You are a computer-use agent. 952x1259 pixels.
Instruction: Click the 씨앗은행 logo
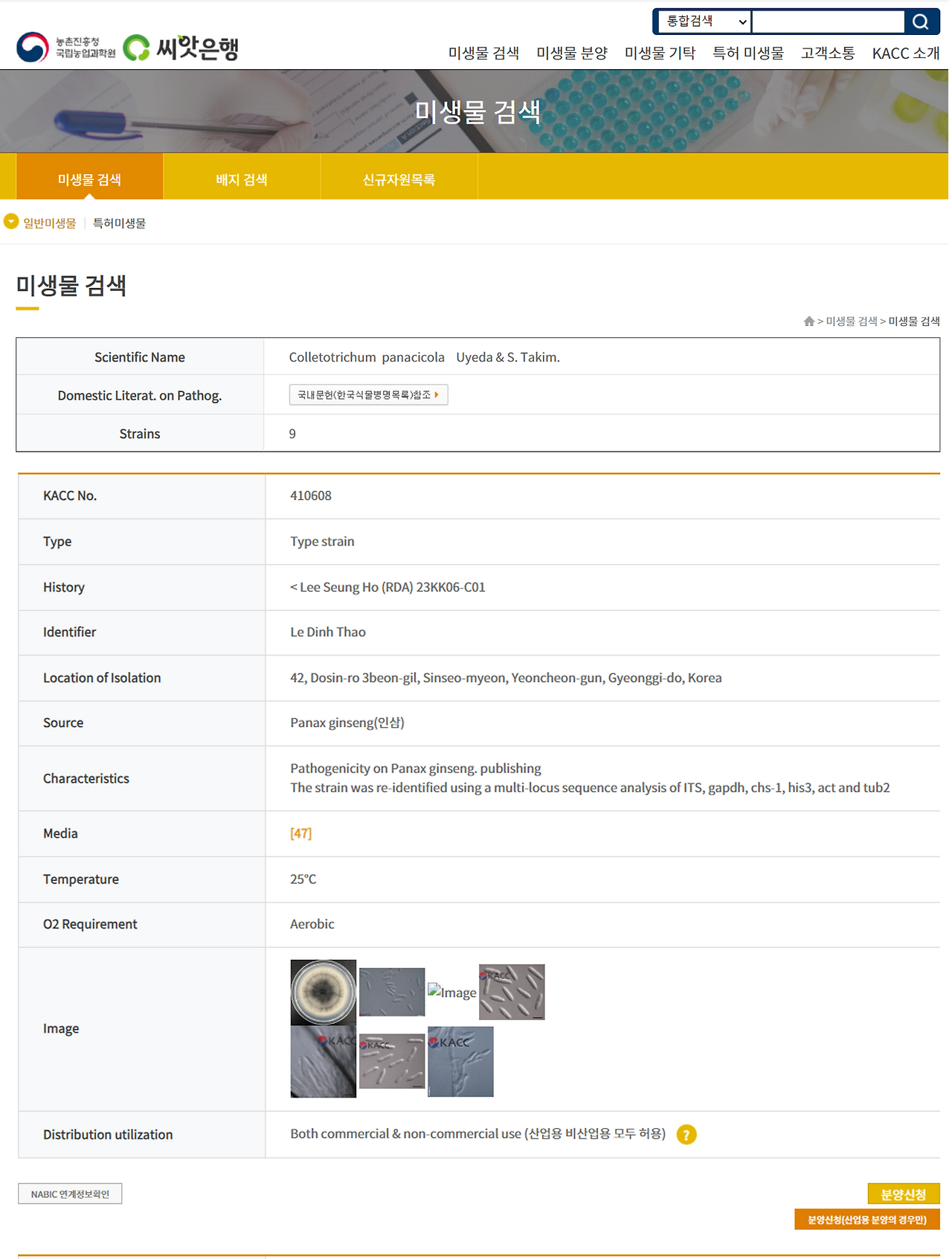[x=181, y=48]
